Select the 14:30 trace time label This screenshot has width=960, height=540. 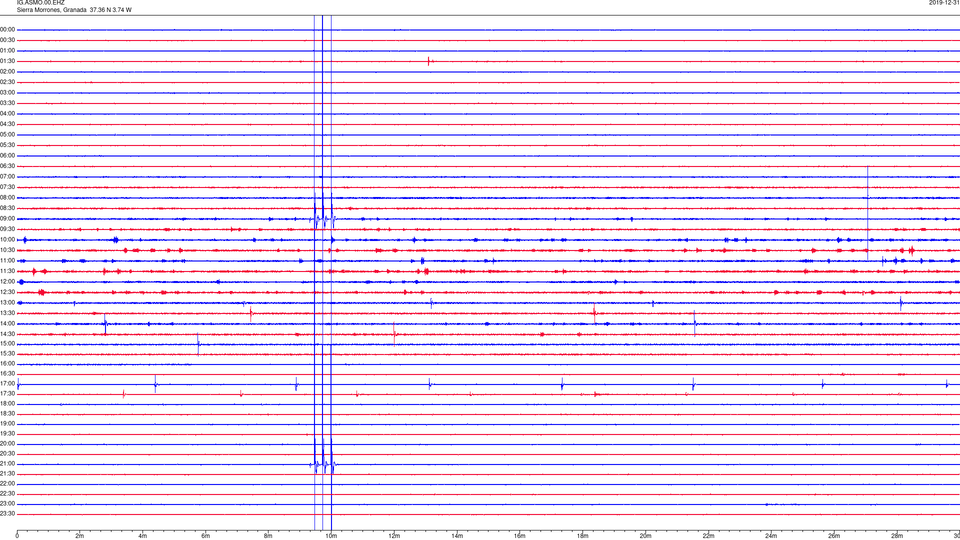click(x=7, y=334)
